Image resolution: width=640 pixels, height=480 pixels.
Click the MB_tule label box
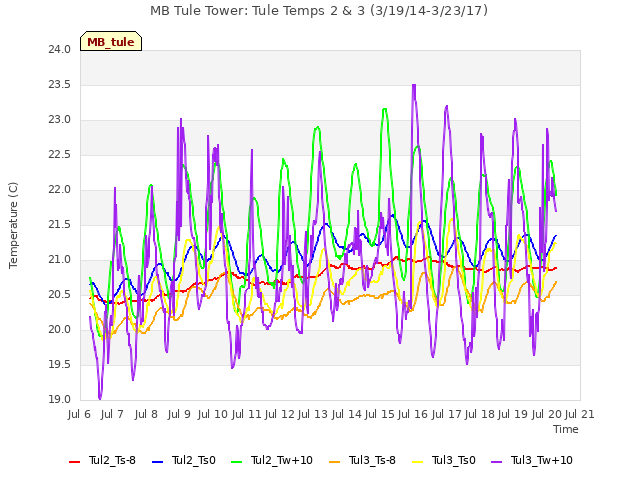[111, 41]
